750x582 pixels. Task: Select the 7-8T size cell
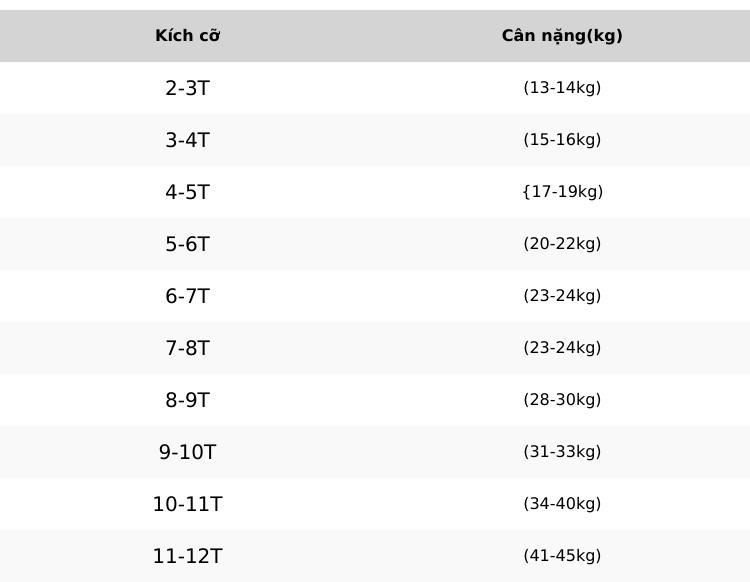tap(188, 348)
